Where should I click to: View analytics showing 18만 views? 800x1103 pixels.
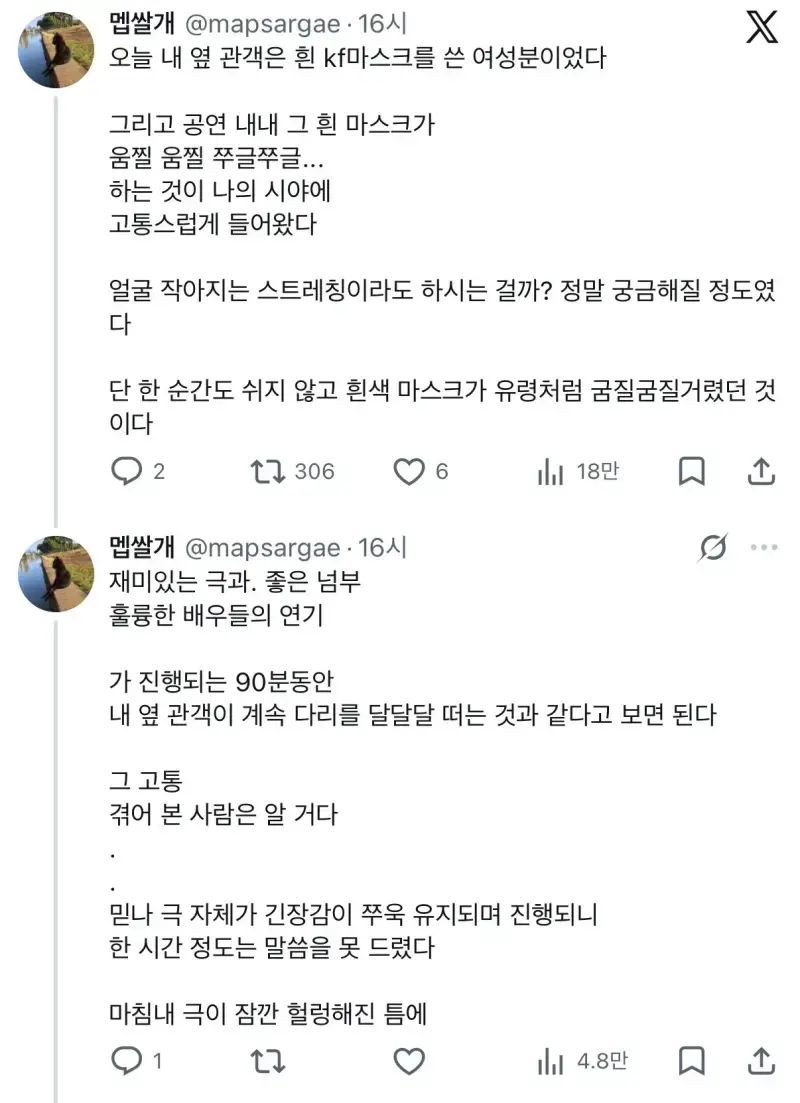click(x=578, y=471)
